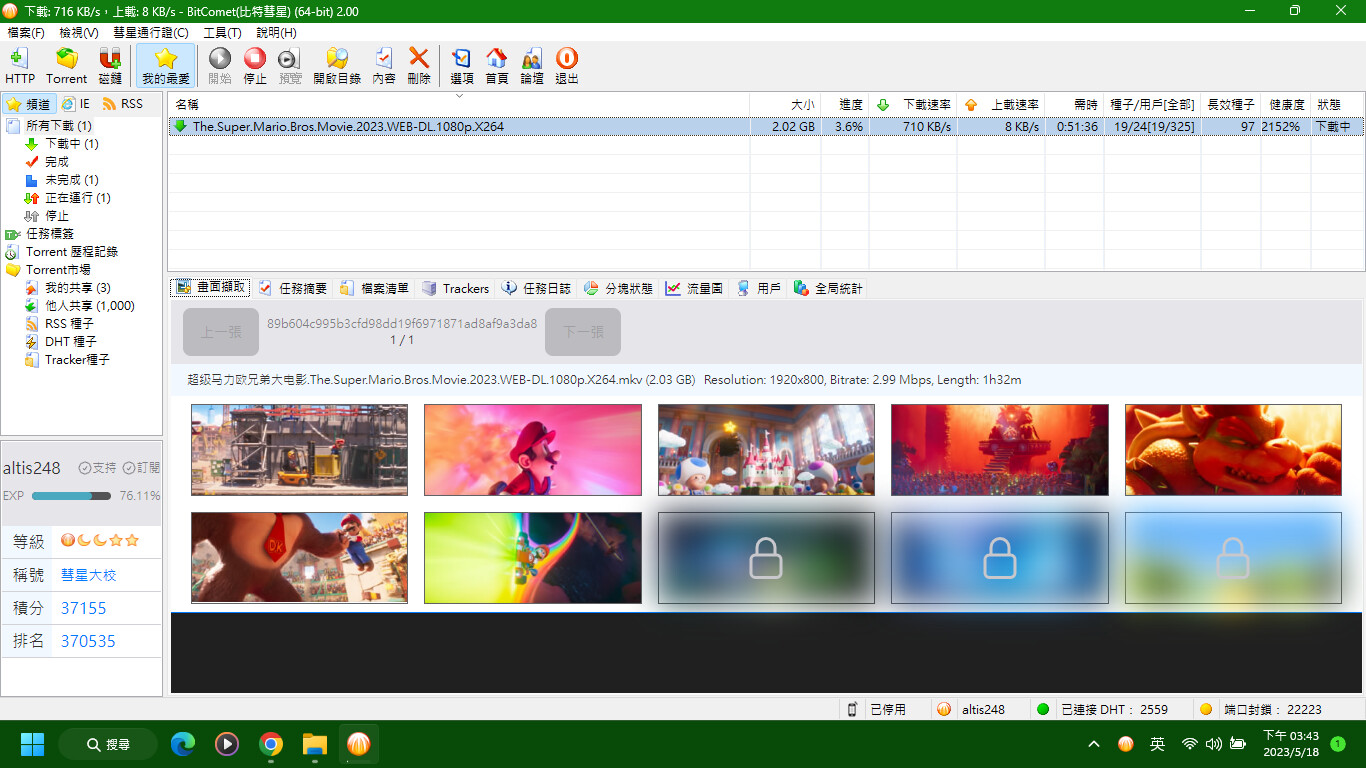
Task: Open the Donkey Kong and Mario thumbnail
Action: point(299,558)
